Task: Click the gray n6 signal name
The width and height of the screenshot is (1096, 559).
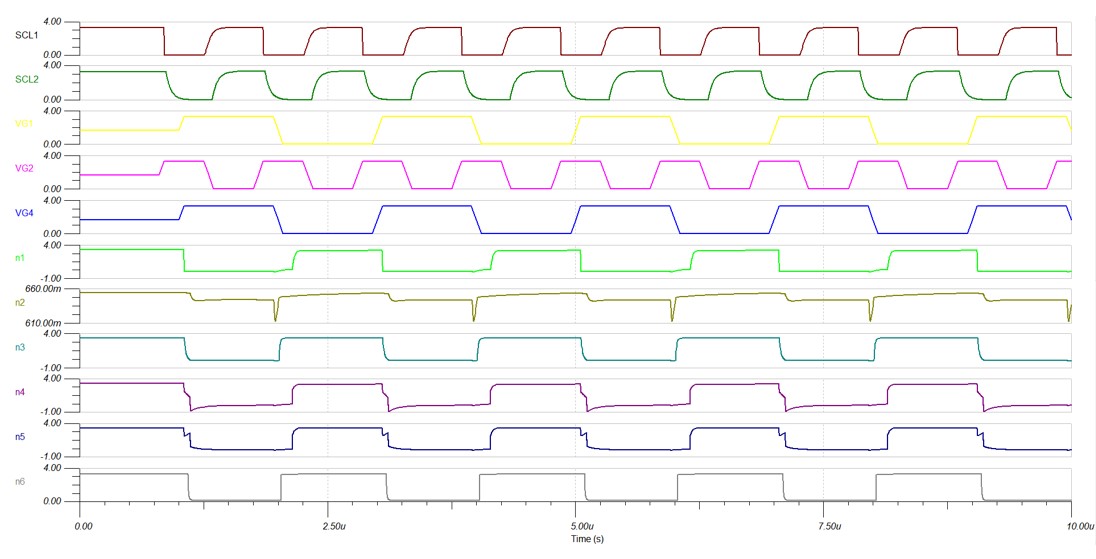Action: pos(20,481)
